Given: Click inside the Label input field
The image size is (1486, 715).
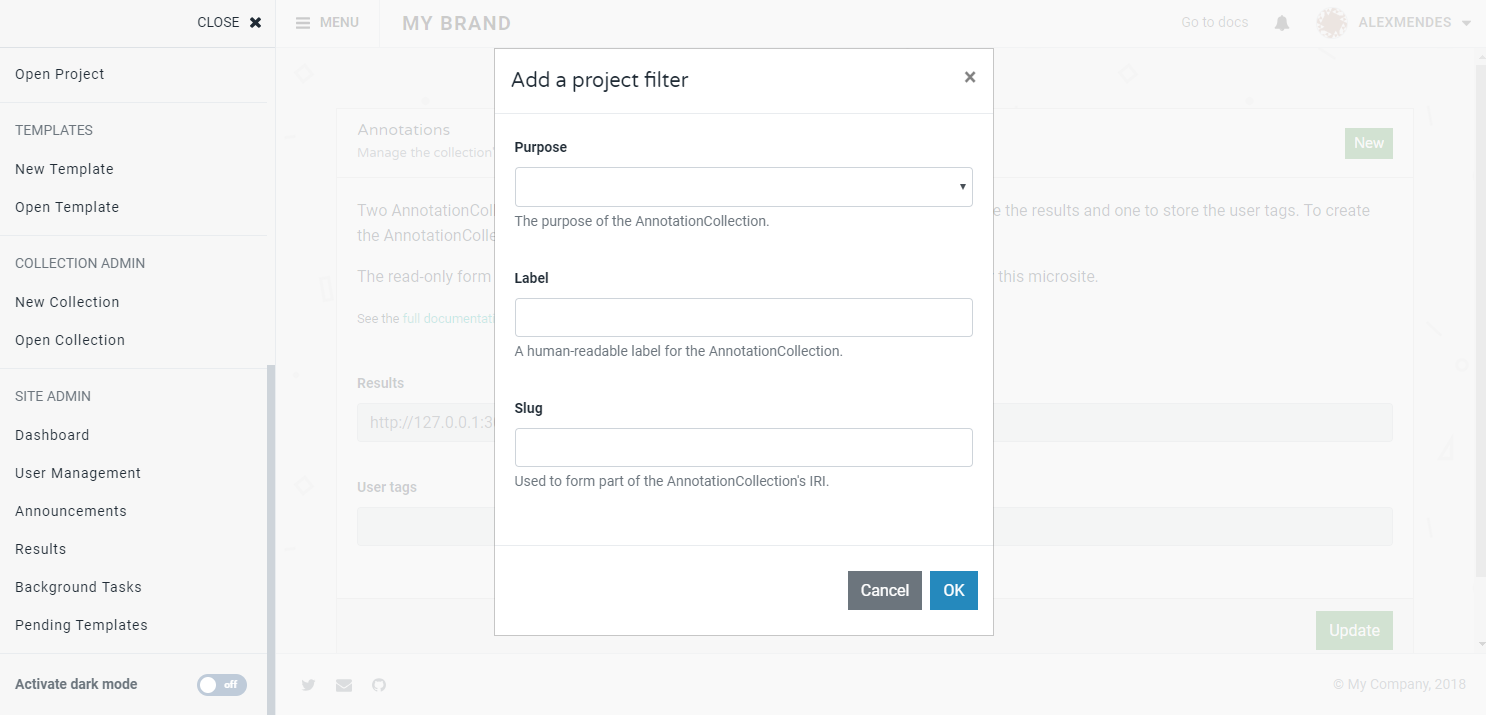Looking at the screenshot, I should tap(743, 317).
